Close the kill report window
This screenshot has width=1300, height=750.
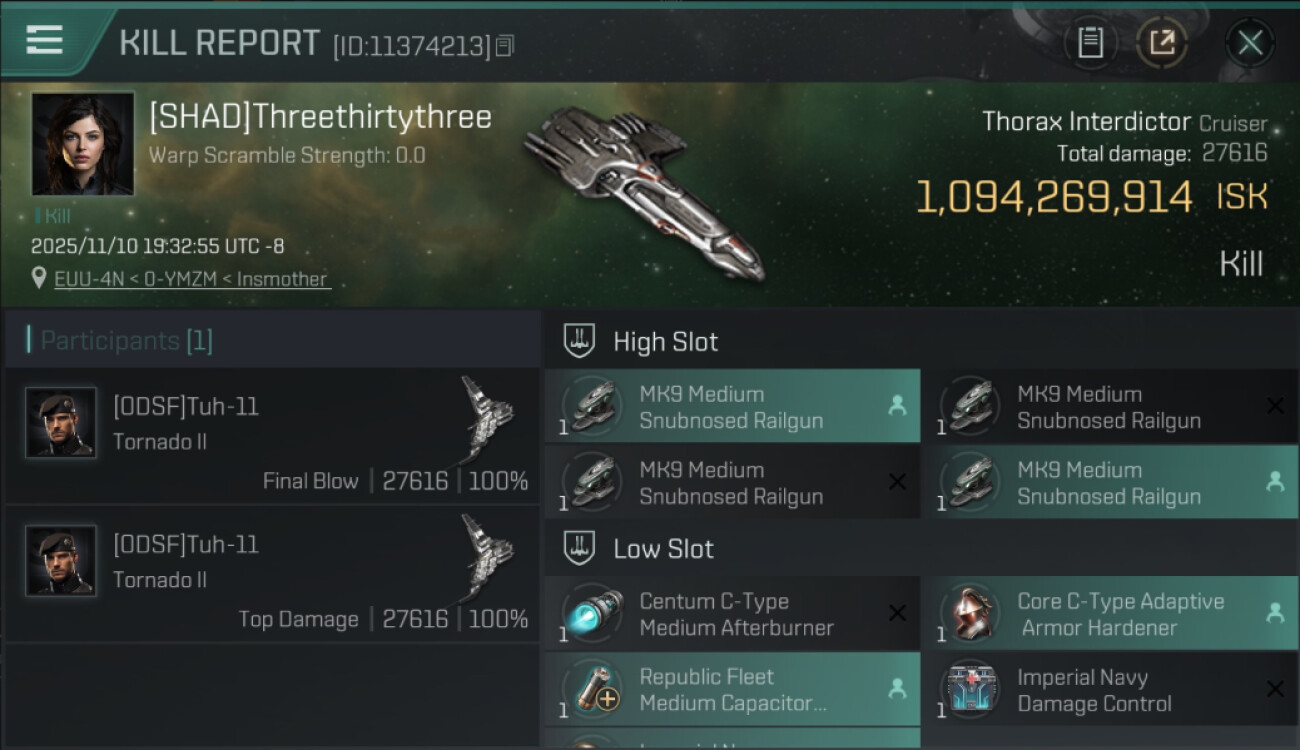pyautogui.click(x=1249, y=43)
